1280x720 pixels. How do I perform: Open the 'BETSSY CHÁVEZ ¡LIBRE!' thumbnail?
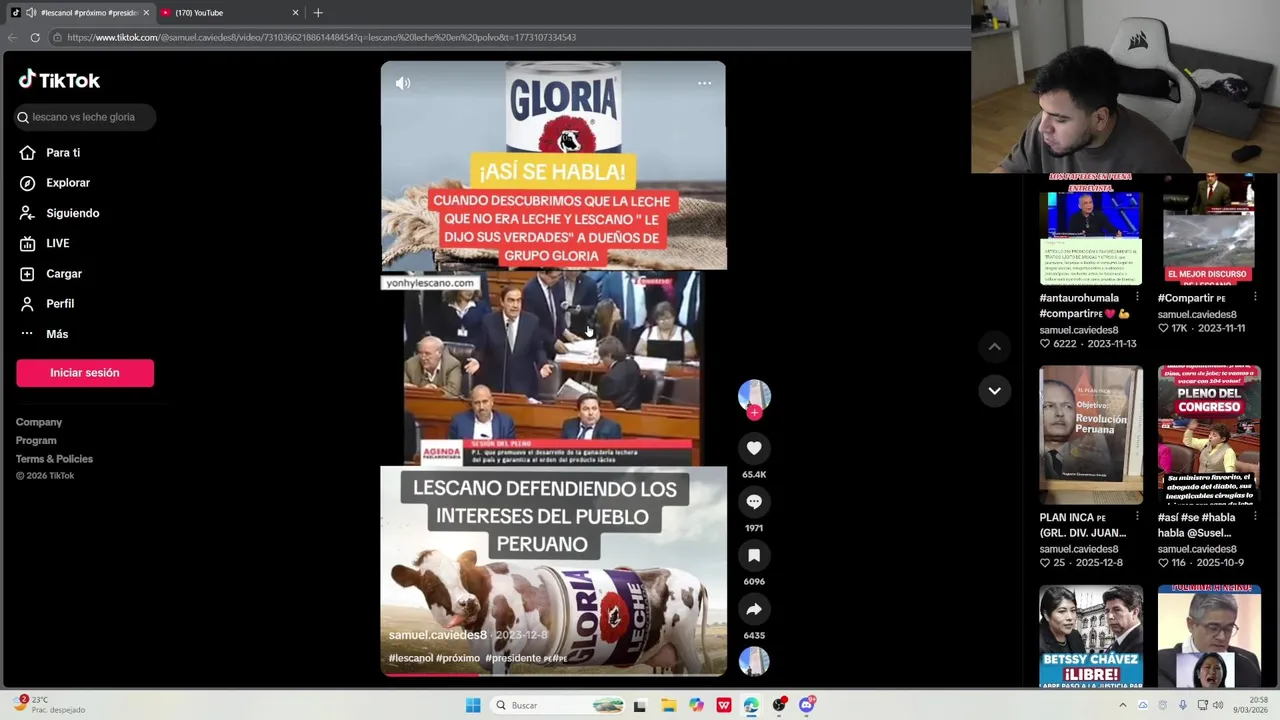point(1090,637)
